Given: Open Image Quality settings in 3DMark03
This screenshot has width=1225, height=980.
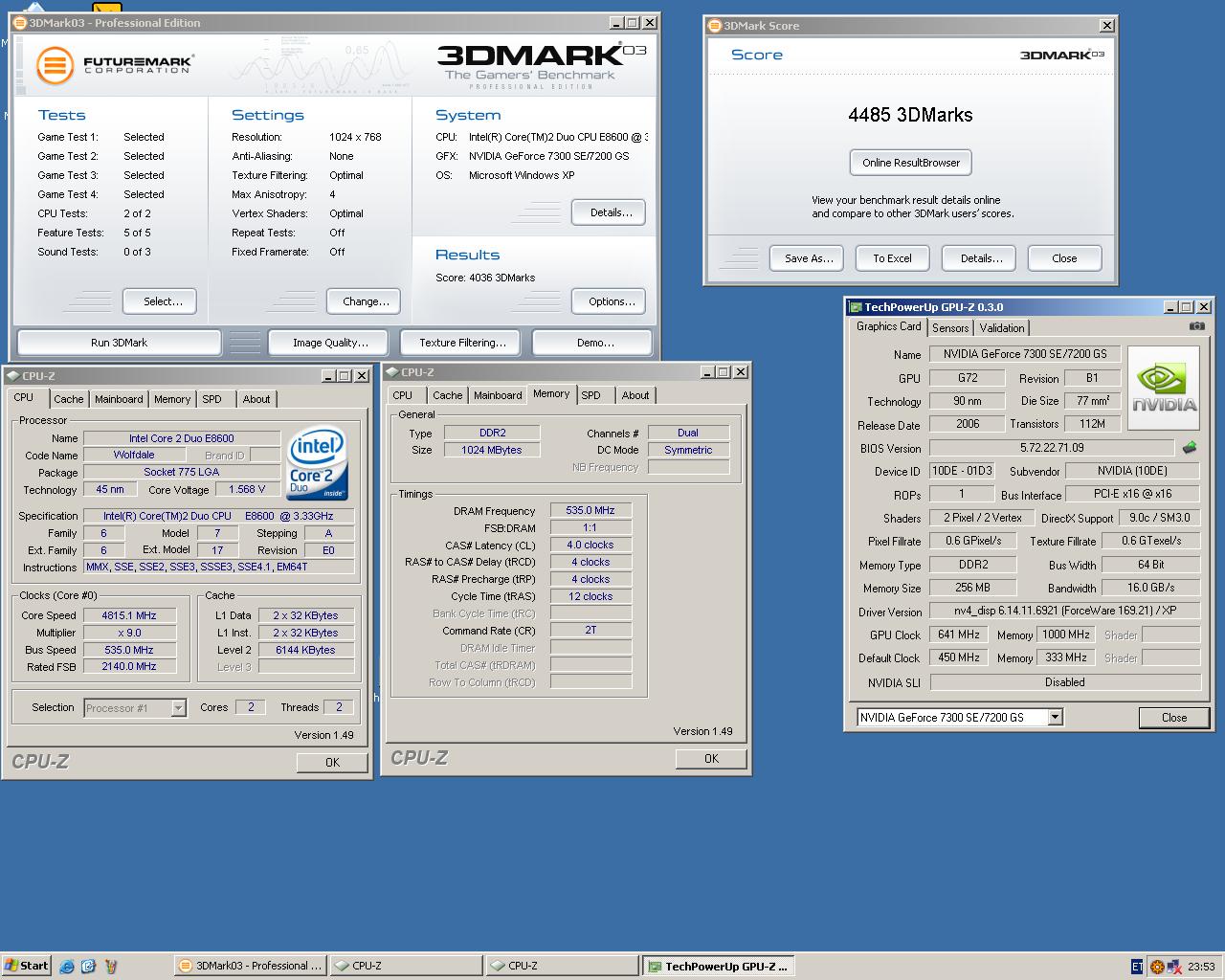Looking at the screenshot, I should pyautogui.click(x=330, y=343).
